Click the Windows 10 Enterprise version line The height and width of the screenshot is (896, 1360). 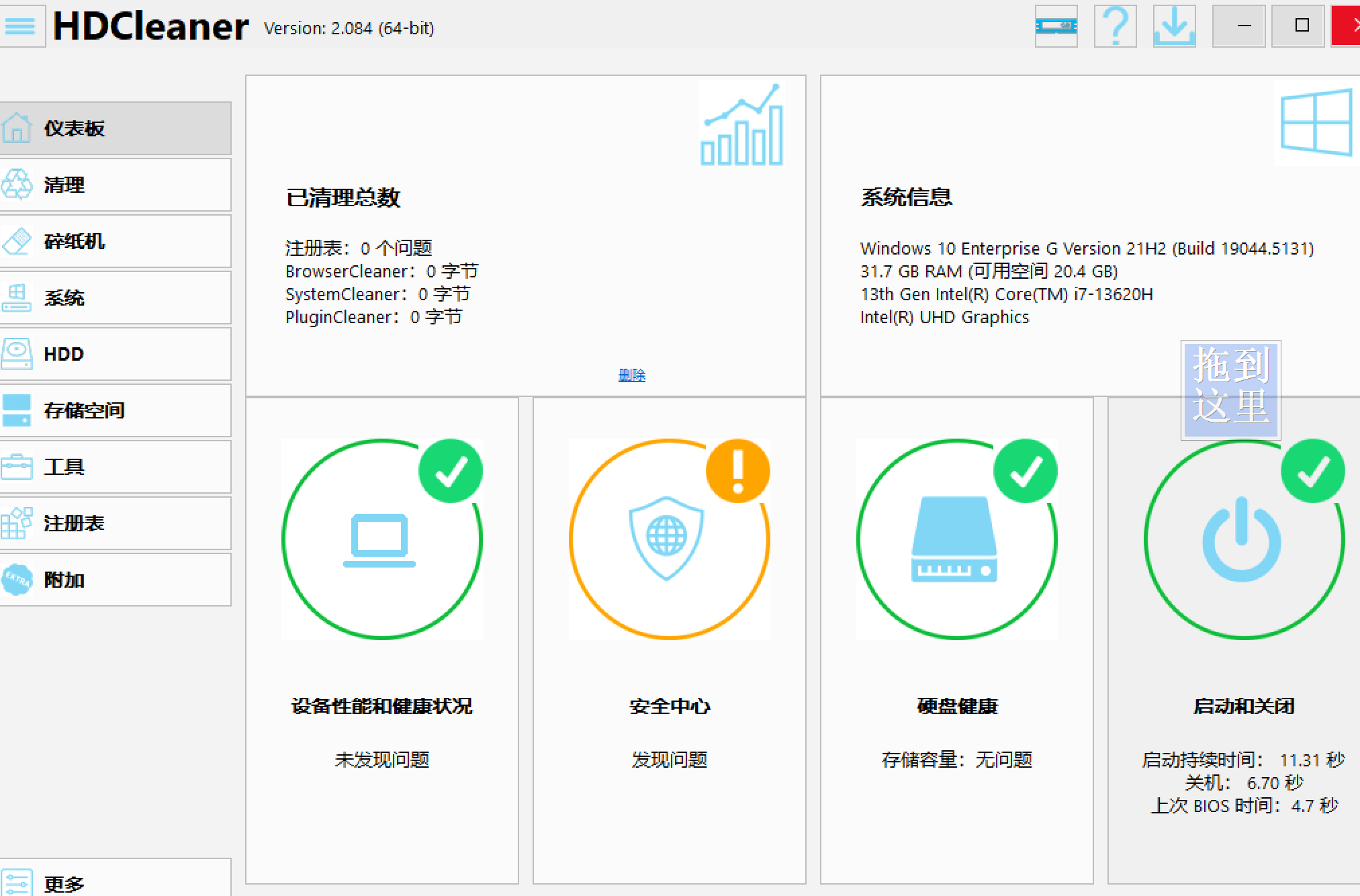1087,249
